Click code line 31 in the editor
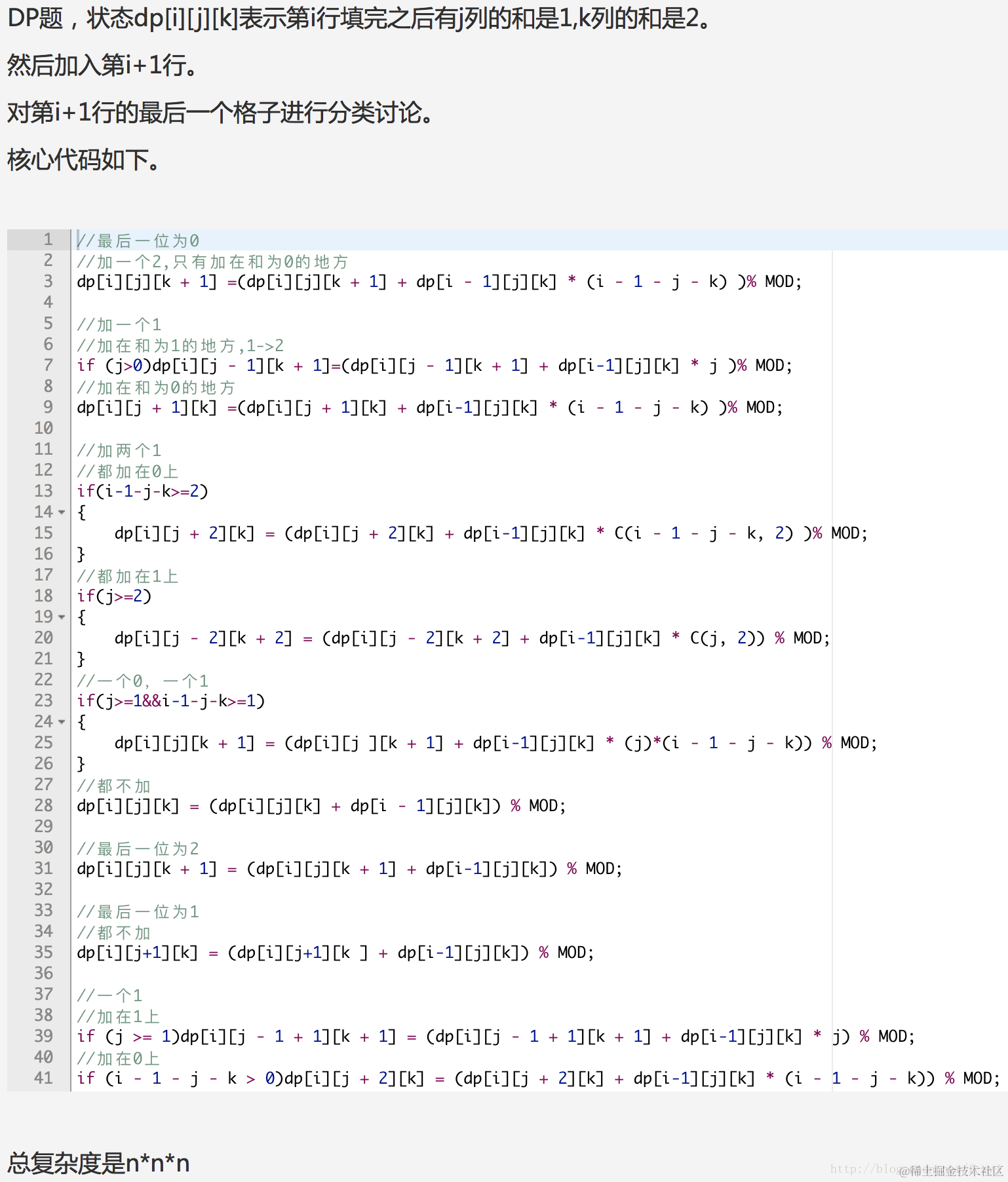 [x=349, y=869]
